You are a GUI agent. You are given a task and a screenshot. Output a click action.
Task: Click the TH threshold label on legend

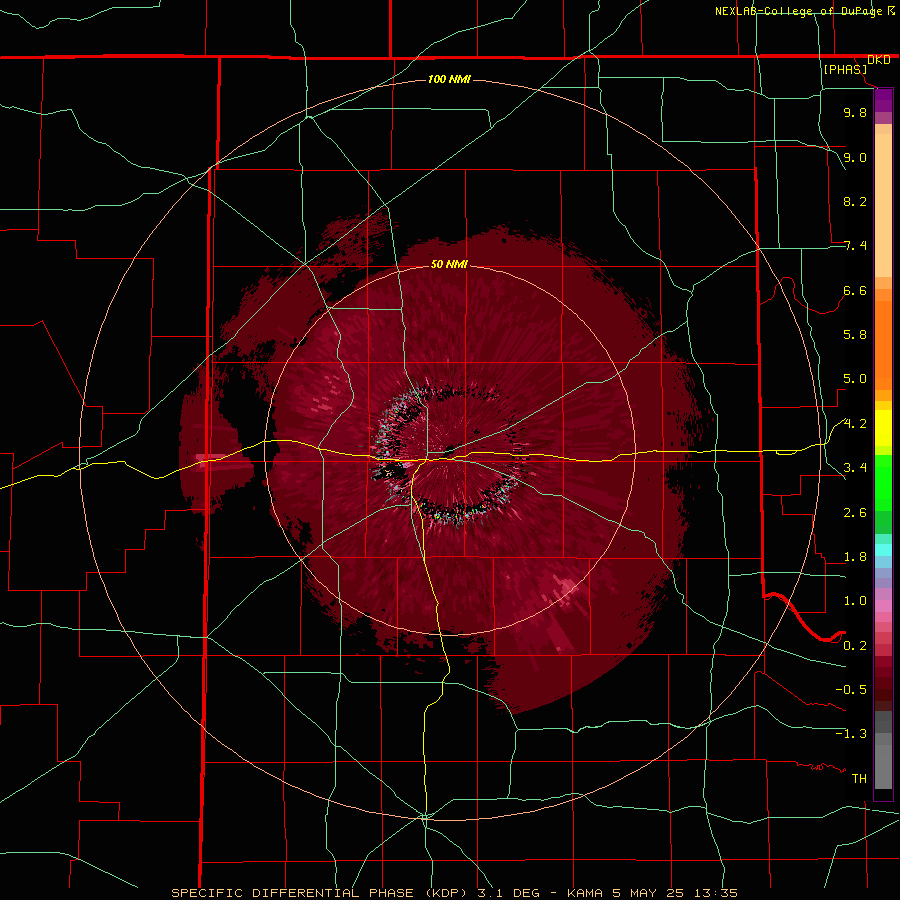[859, 779]
